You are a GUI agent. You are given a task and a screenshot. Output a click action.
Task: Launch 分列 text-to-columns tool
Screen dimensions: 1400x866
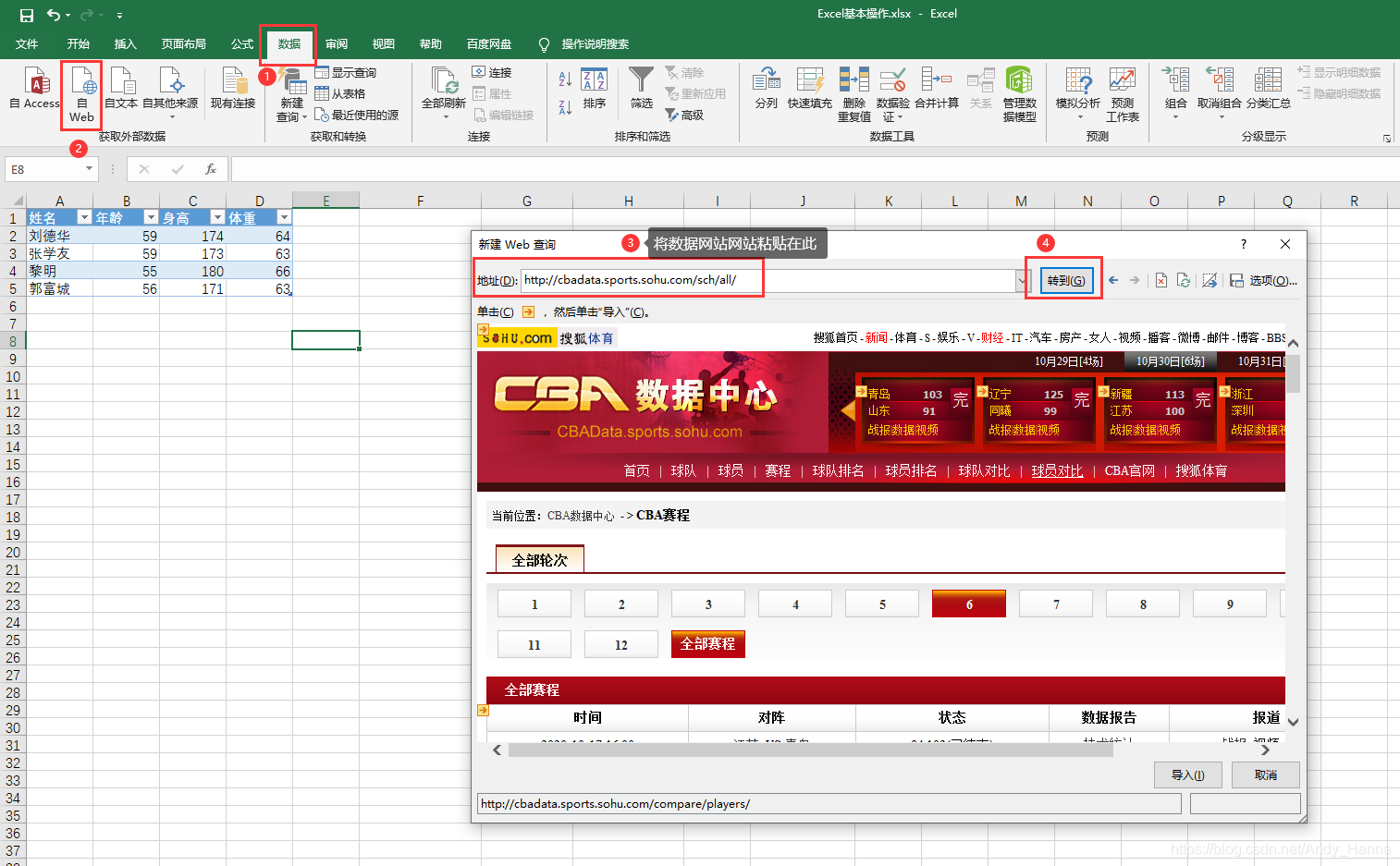coord(767,90)
